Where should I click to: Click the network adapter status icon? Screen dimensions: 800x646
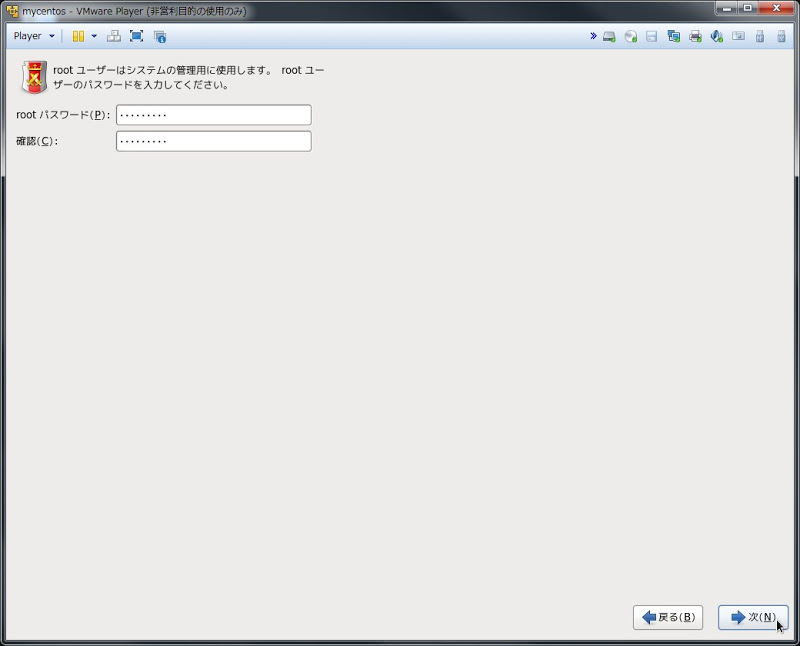tap(673, 36)
